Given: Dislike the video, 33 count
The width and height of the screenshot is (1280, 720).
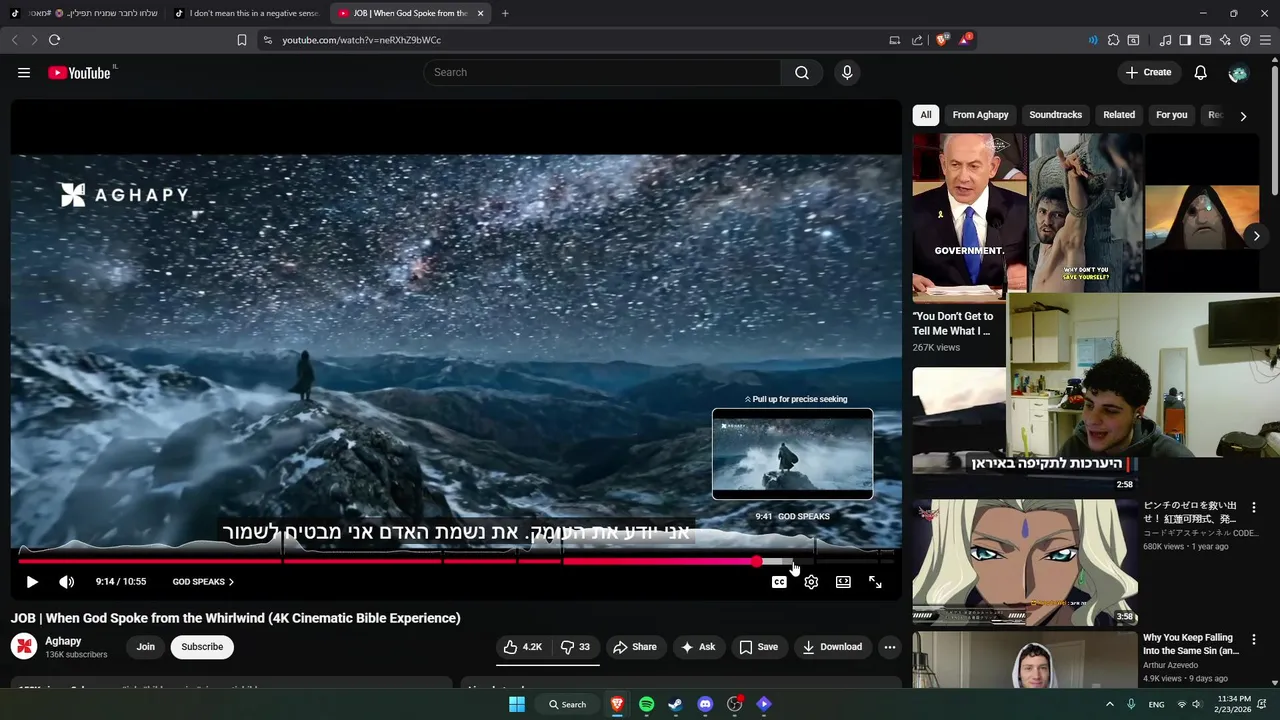Looking at the screenshot, I should click(x=575, y=647).
